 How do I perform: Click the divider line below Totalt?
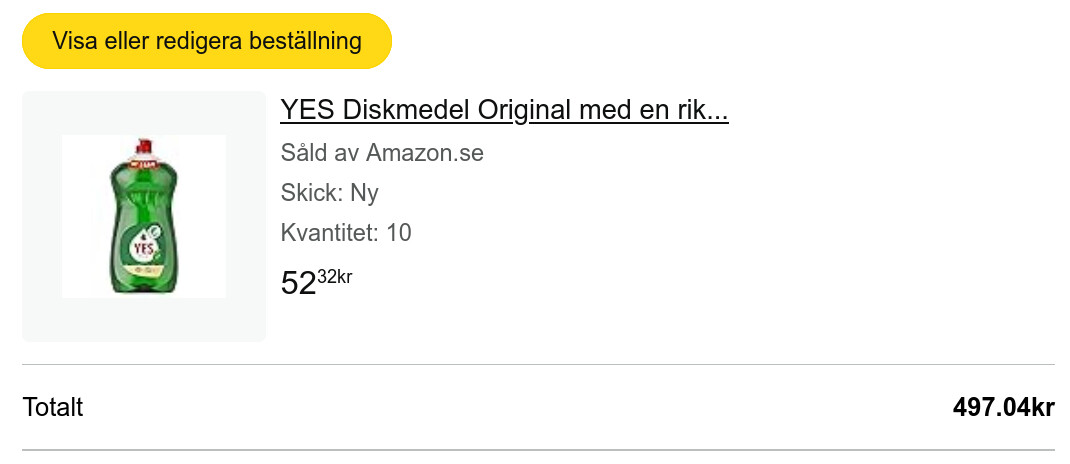538,450
